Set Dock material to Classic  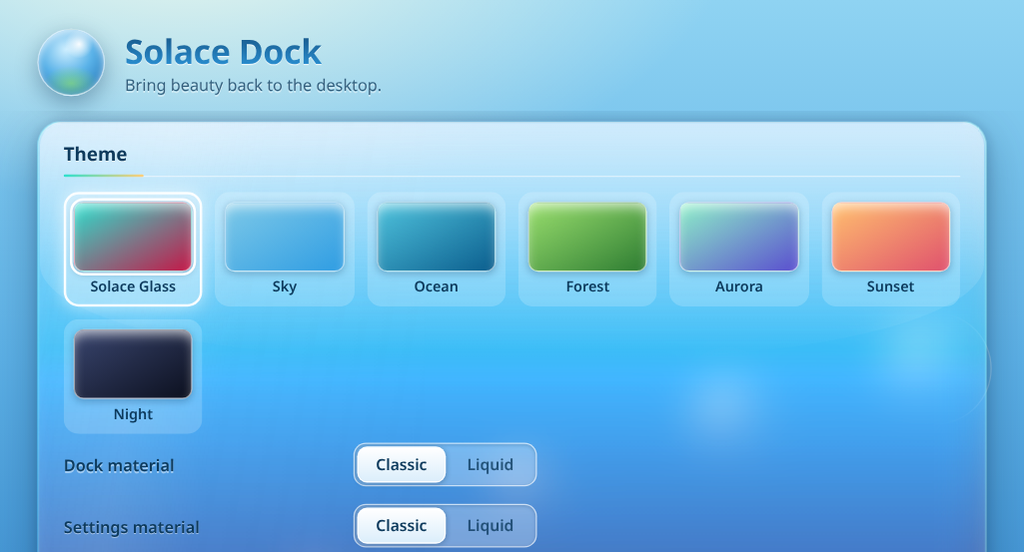[x=401, y=464]
